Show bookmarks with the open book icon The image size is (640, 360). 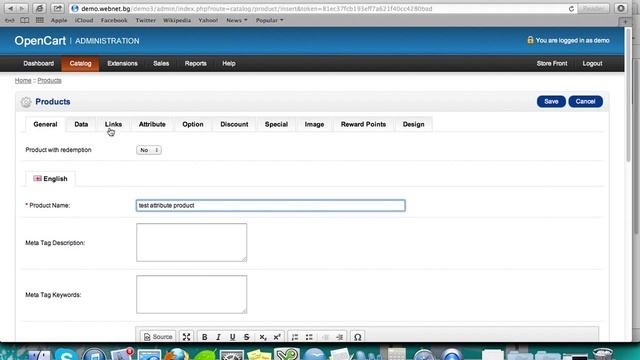pyautogui.click(x=24, y=20)
